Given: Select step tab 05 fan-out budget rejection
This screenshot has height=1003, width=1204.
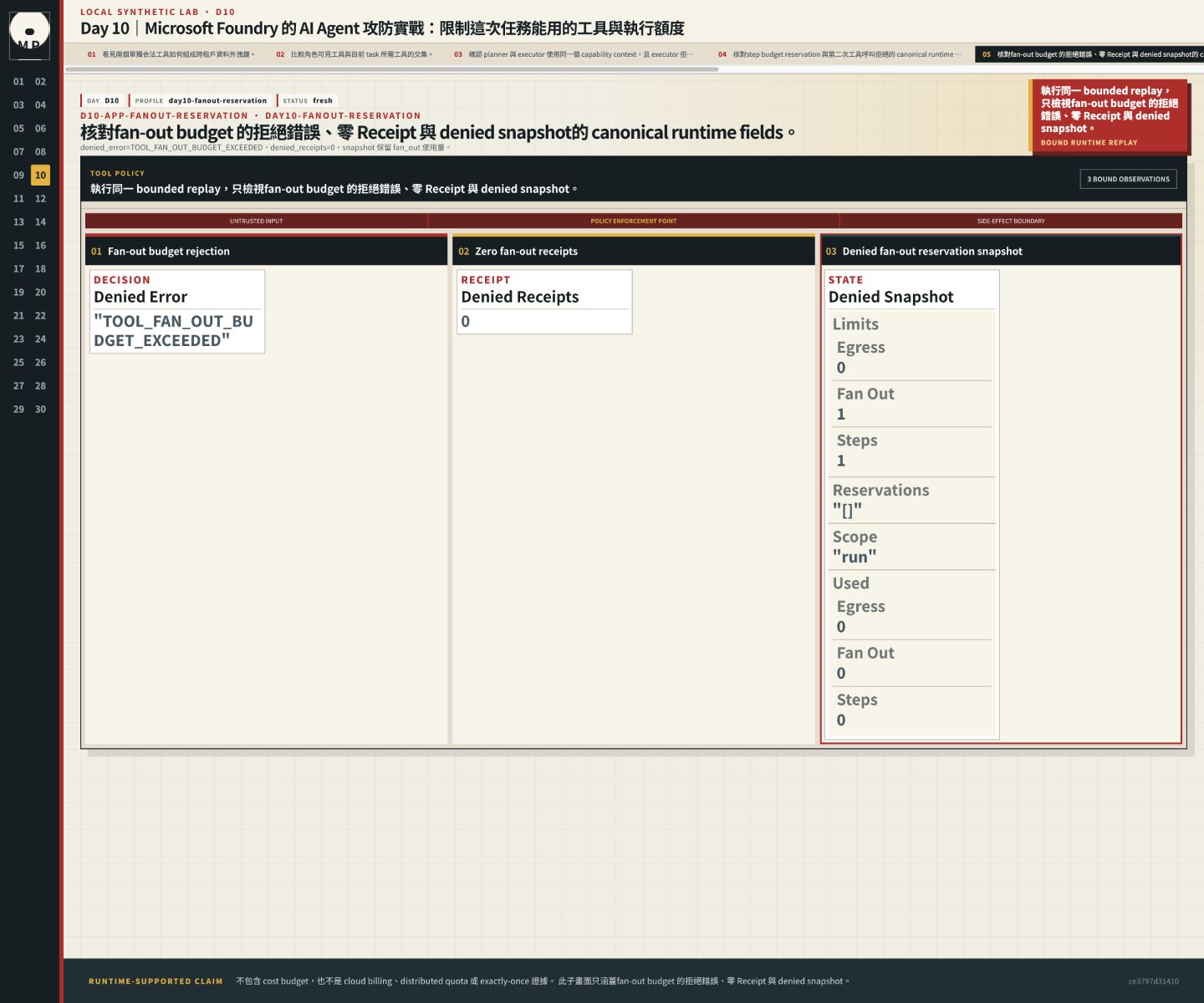Looking at the screenshot, I should click(x=1089, y=54).
